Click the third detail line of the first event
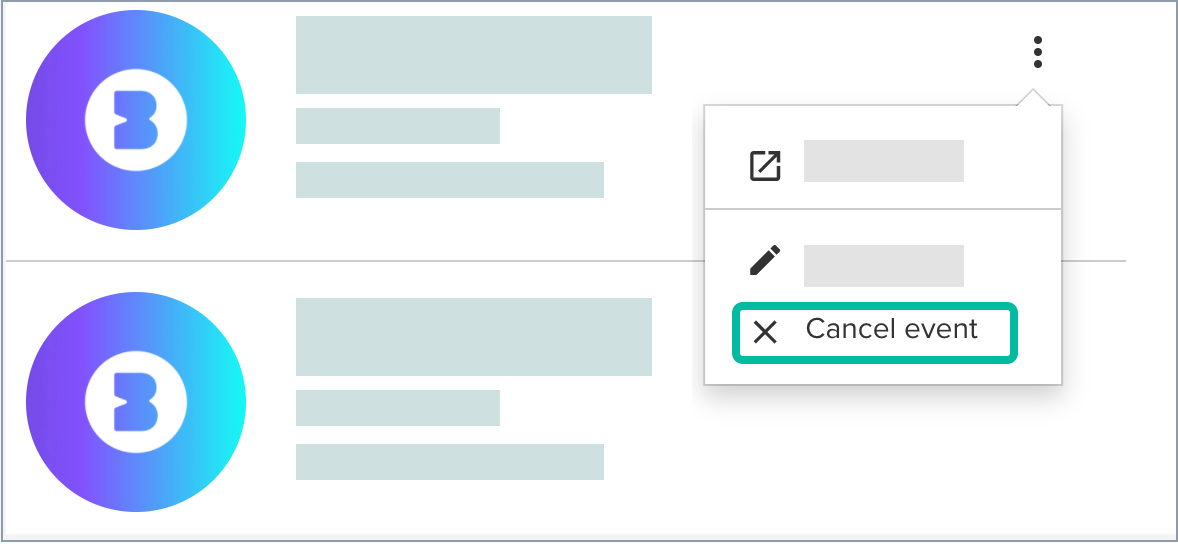 [449, 180]
